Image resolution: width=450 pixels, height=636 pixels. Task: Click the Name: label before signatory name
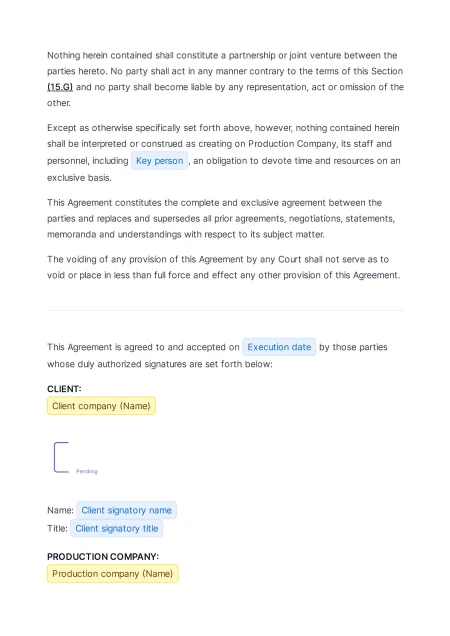pos(60,510)
